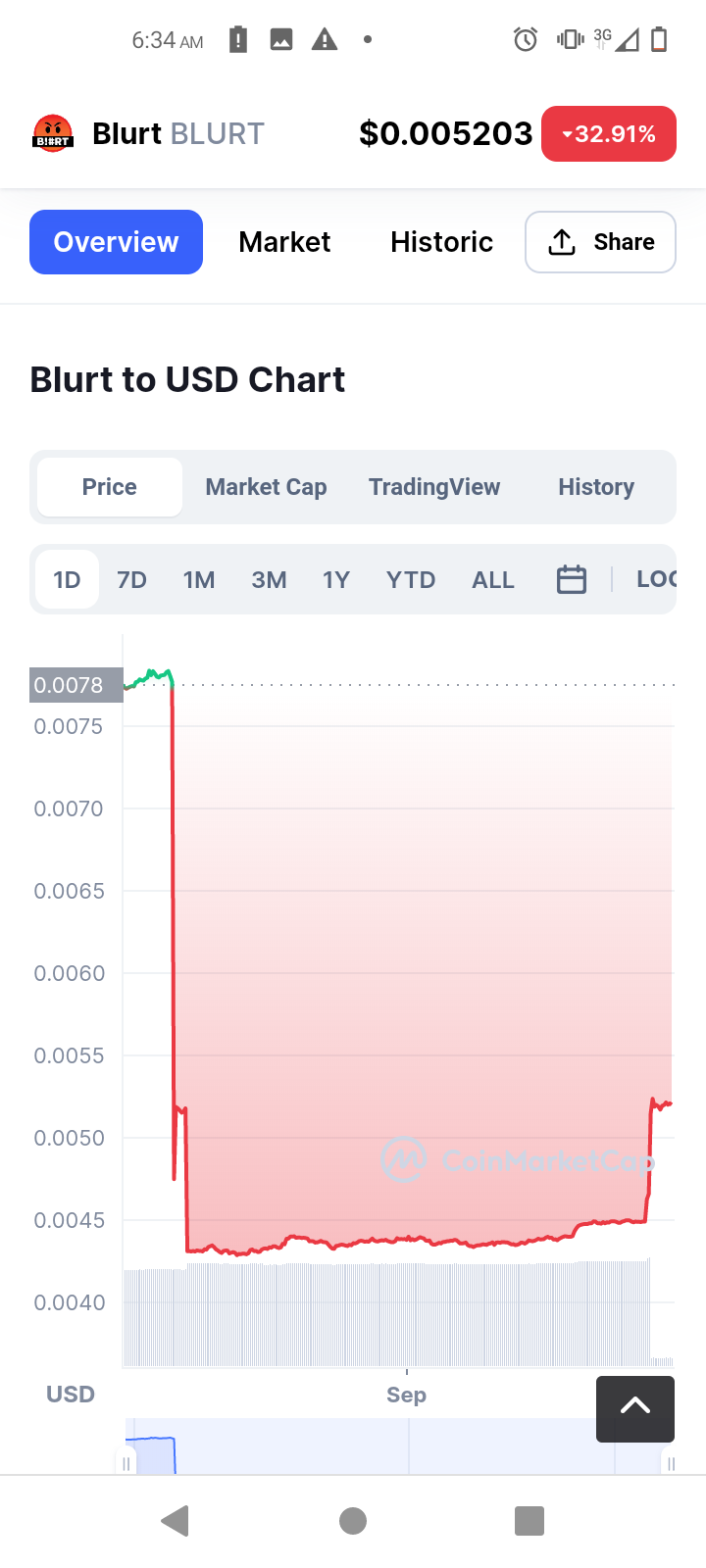Switch to the TradingView chart
This screenshot has width=706, height=1568.
(434, 487)
